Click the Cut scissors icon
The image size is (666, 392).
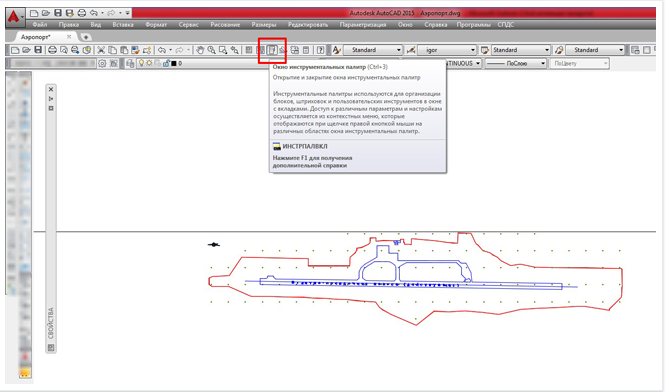(101, 50)
